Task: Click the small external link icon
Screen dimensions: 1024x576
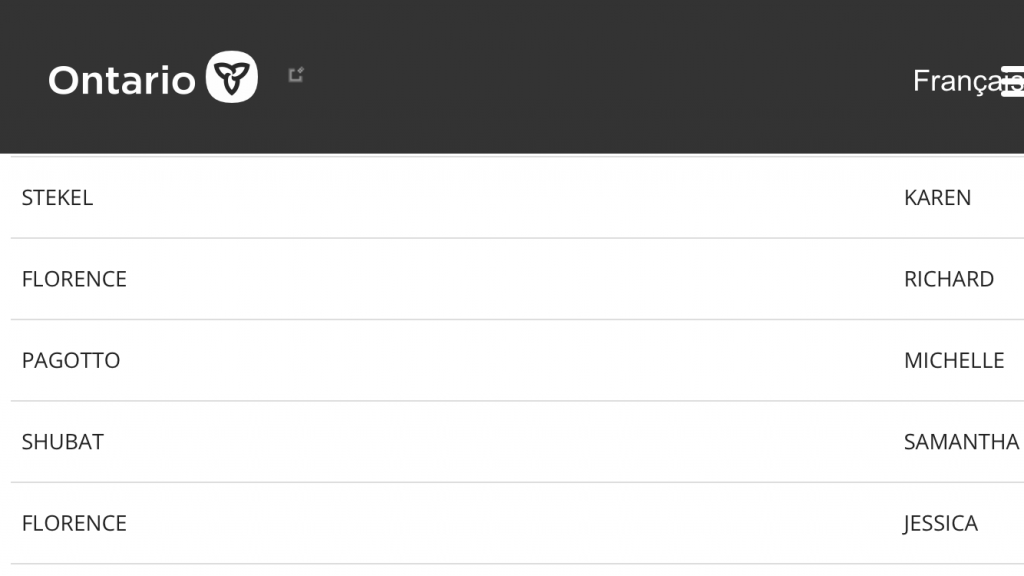Action: (x=295, y=75)
